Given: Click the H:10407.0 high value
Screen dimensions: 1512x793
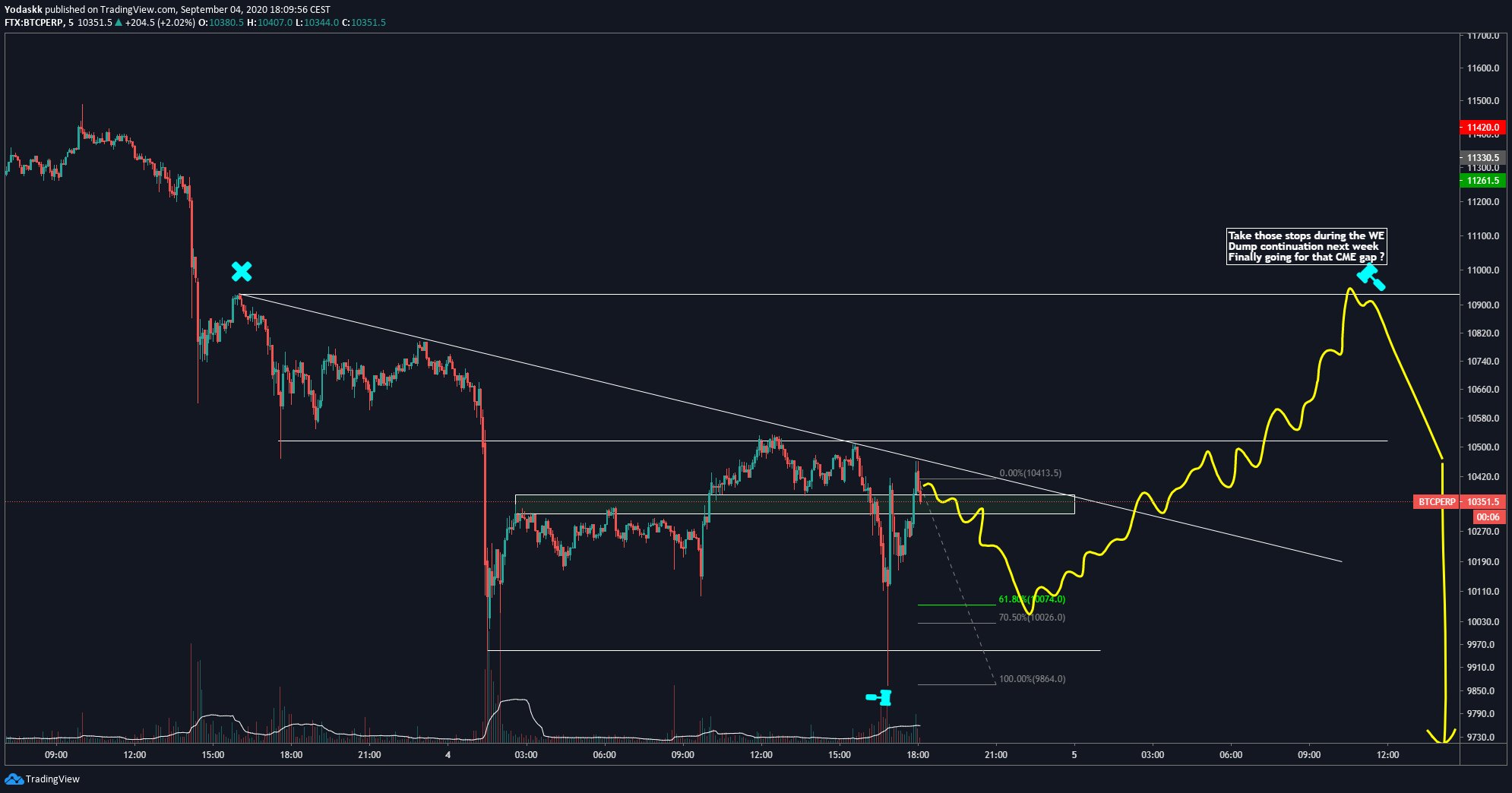Looking at the screenshot, I should pyautogui.click(x=270, y=23).
